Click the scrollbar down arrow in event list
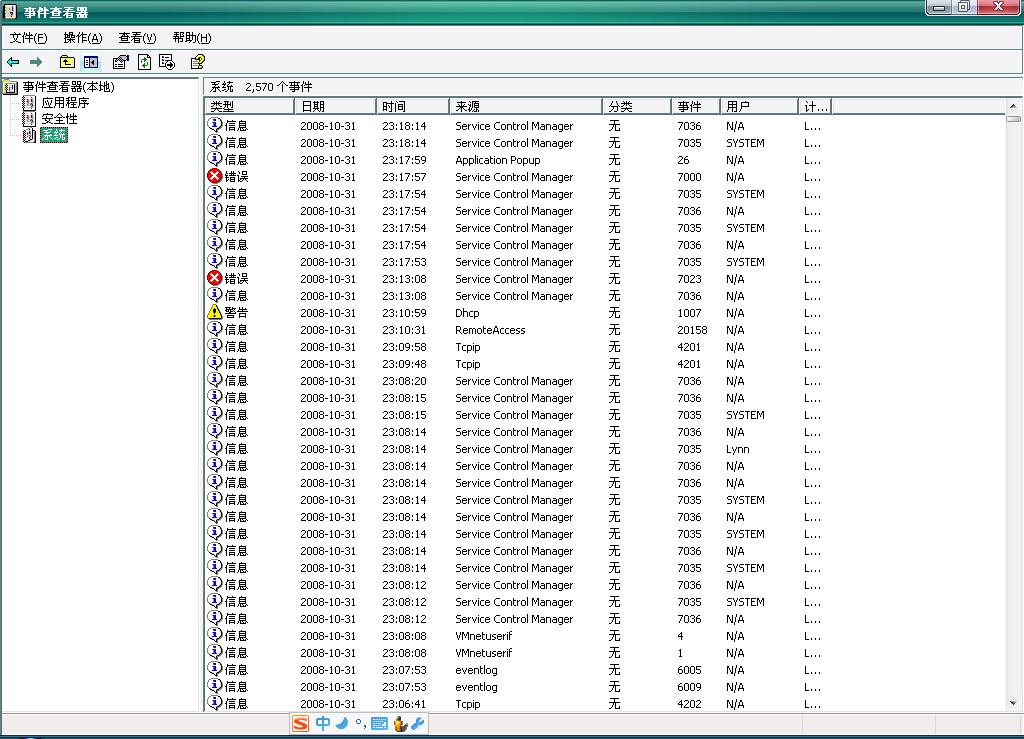Viewport: 1024px width, 739px height. point(1014,704)
